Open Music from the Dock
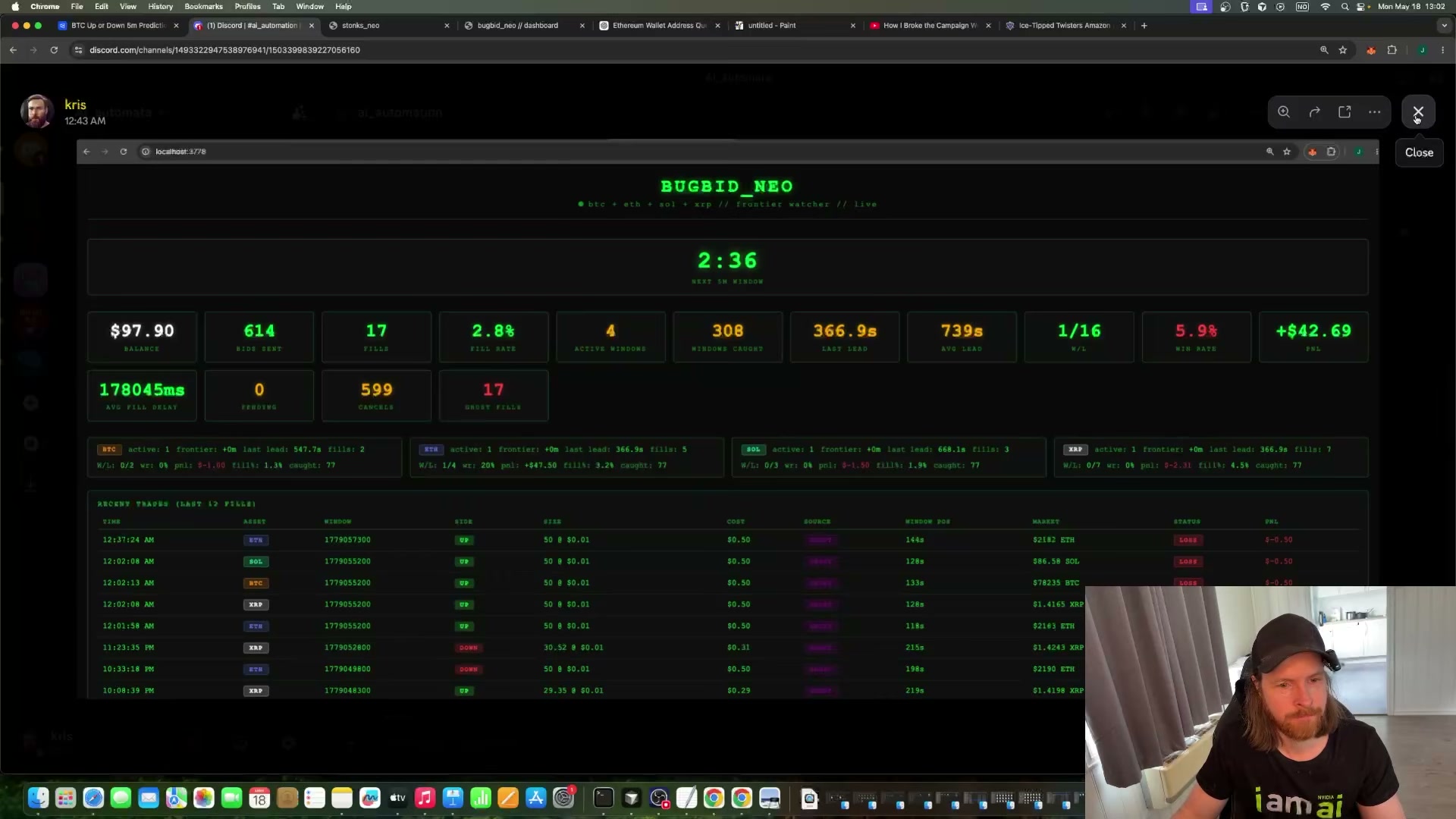The image size is (1456, 819). [425, 798]
